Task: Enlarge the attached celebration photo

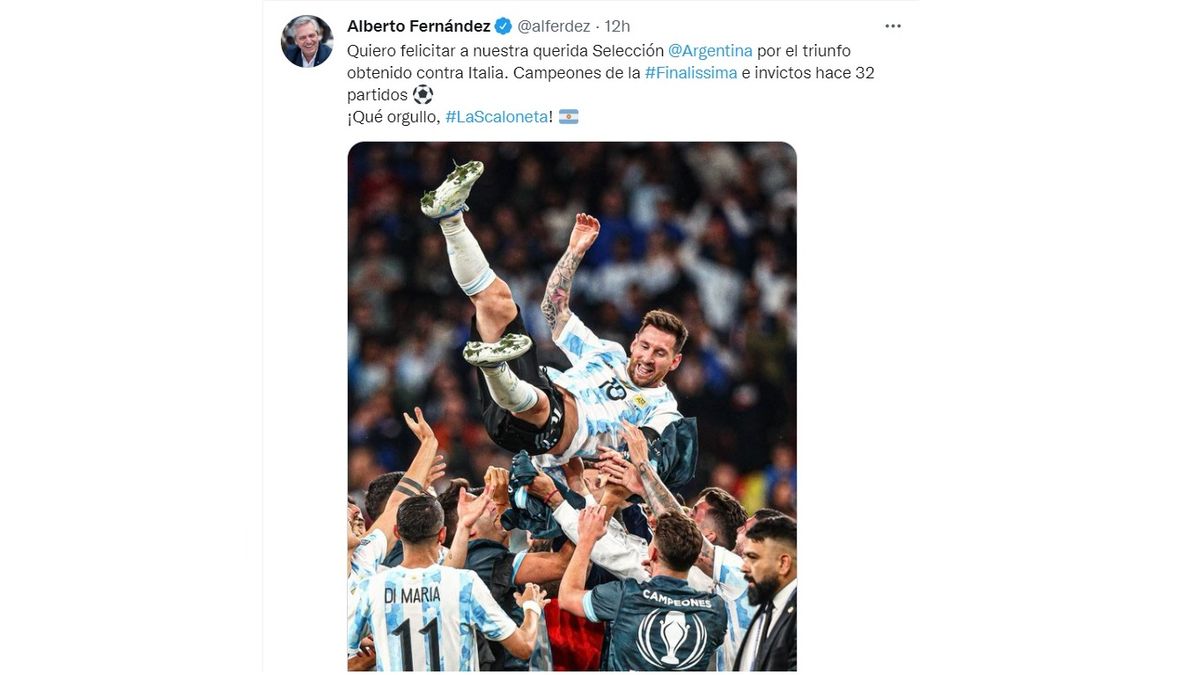Action: (x=572, y=406)
